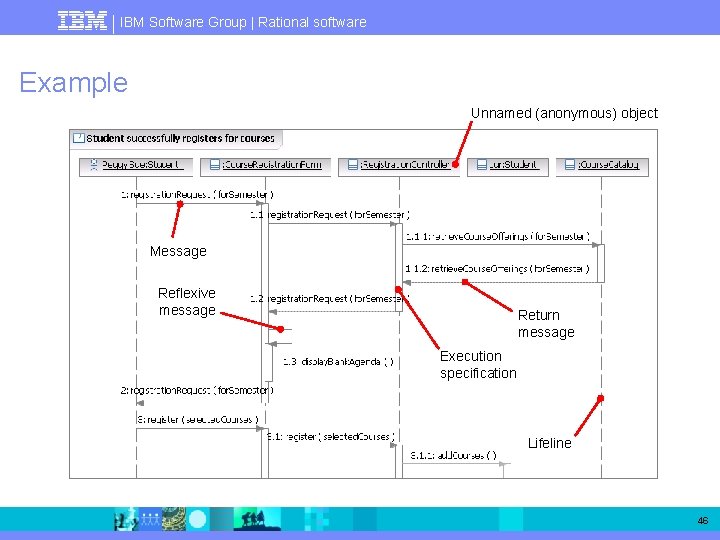Click the CourseCatalog object icon

570,165
